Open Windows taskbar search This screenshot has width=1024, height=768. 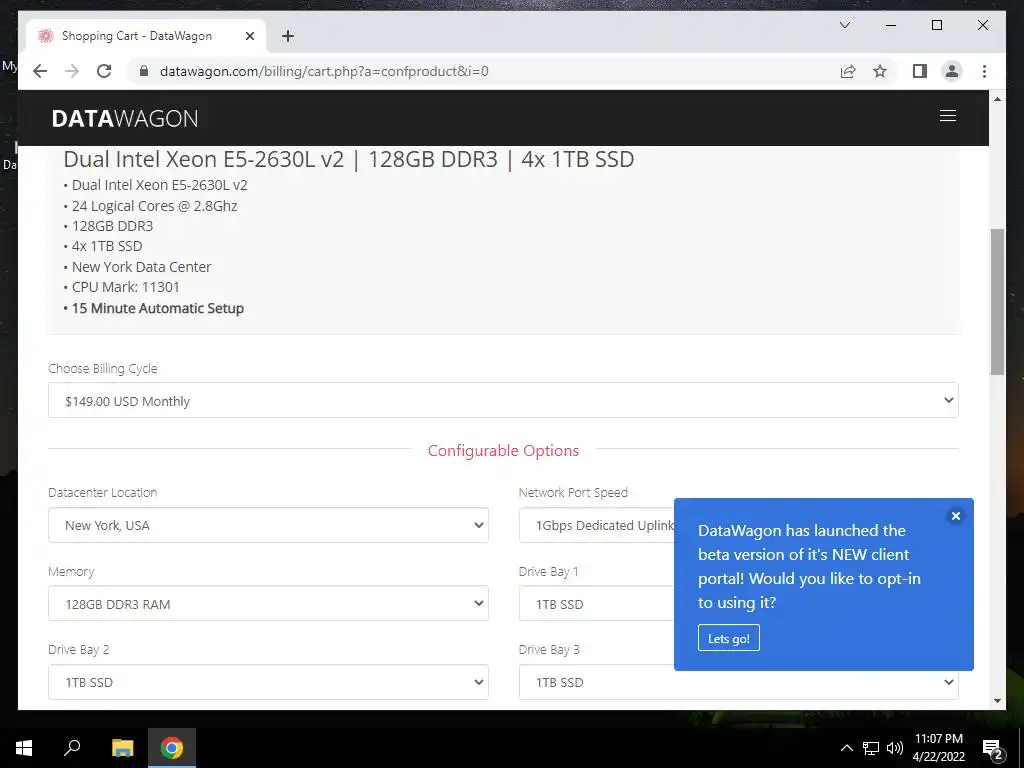tap(72, 748)
